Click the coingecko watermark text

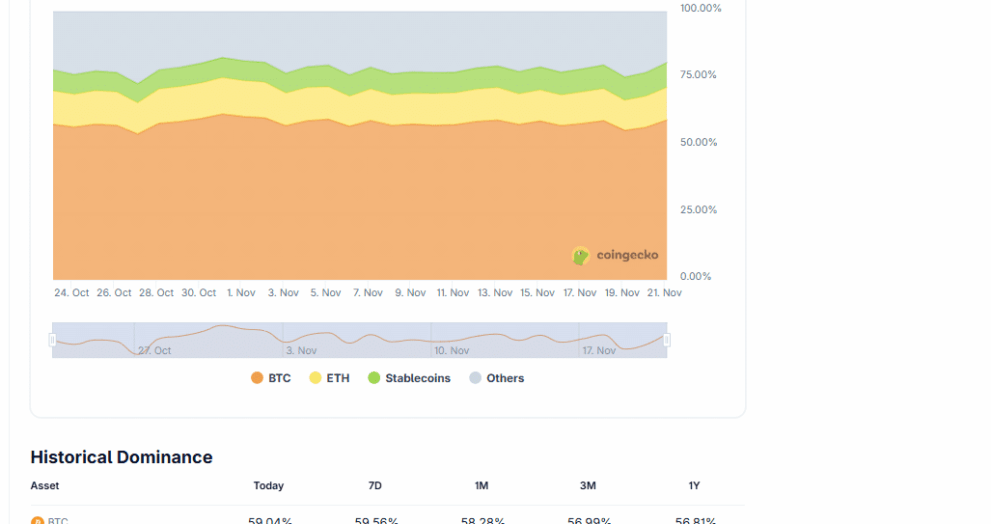[x=627, y=255]
